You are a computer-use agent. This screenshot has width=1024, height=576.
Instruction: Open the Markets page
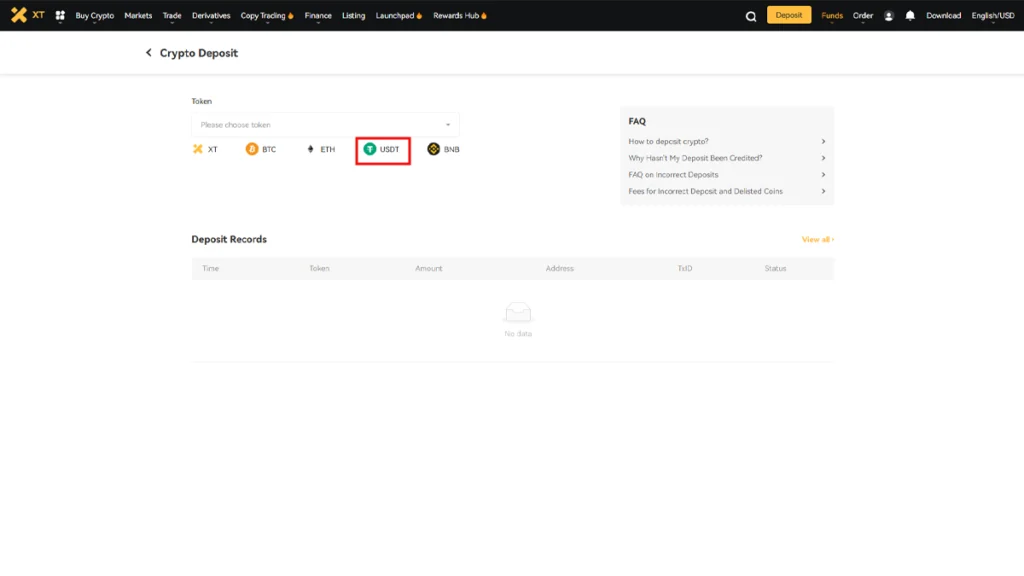point(138,16)
